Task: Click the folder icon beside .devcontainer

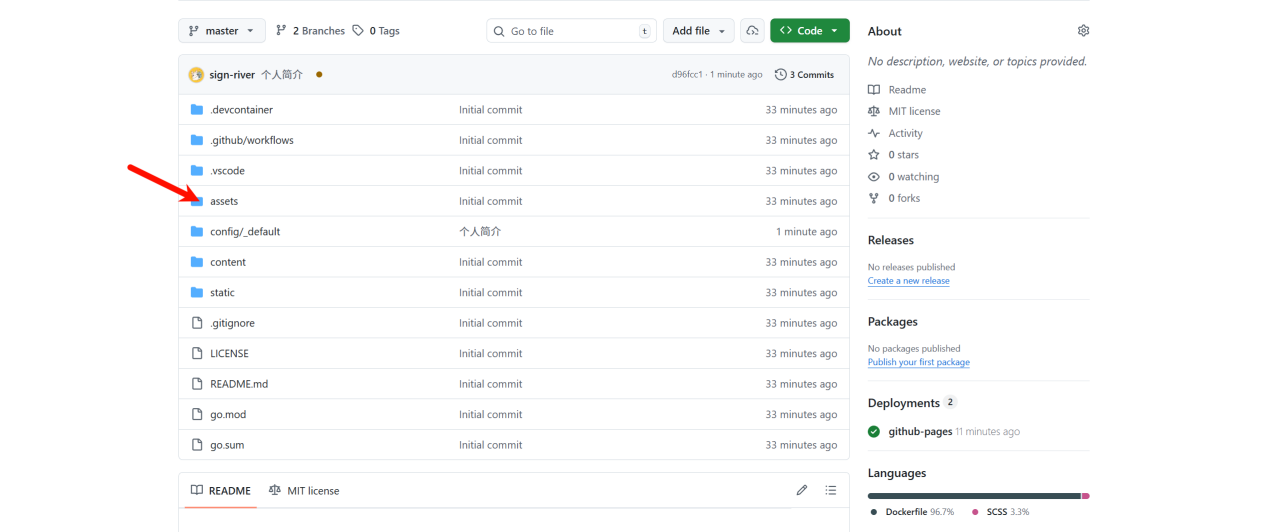Action: pos(197,110)
